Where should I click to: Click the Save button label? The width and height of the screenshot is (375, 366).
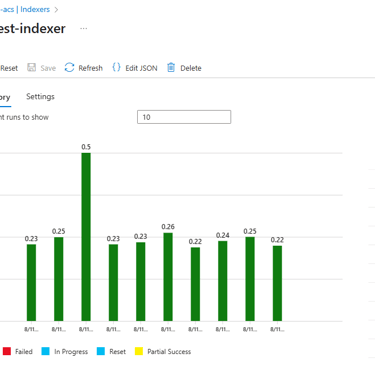click(x=48, y=68)
